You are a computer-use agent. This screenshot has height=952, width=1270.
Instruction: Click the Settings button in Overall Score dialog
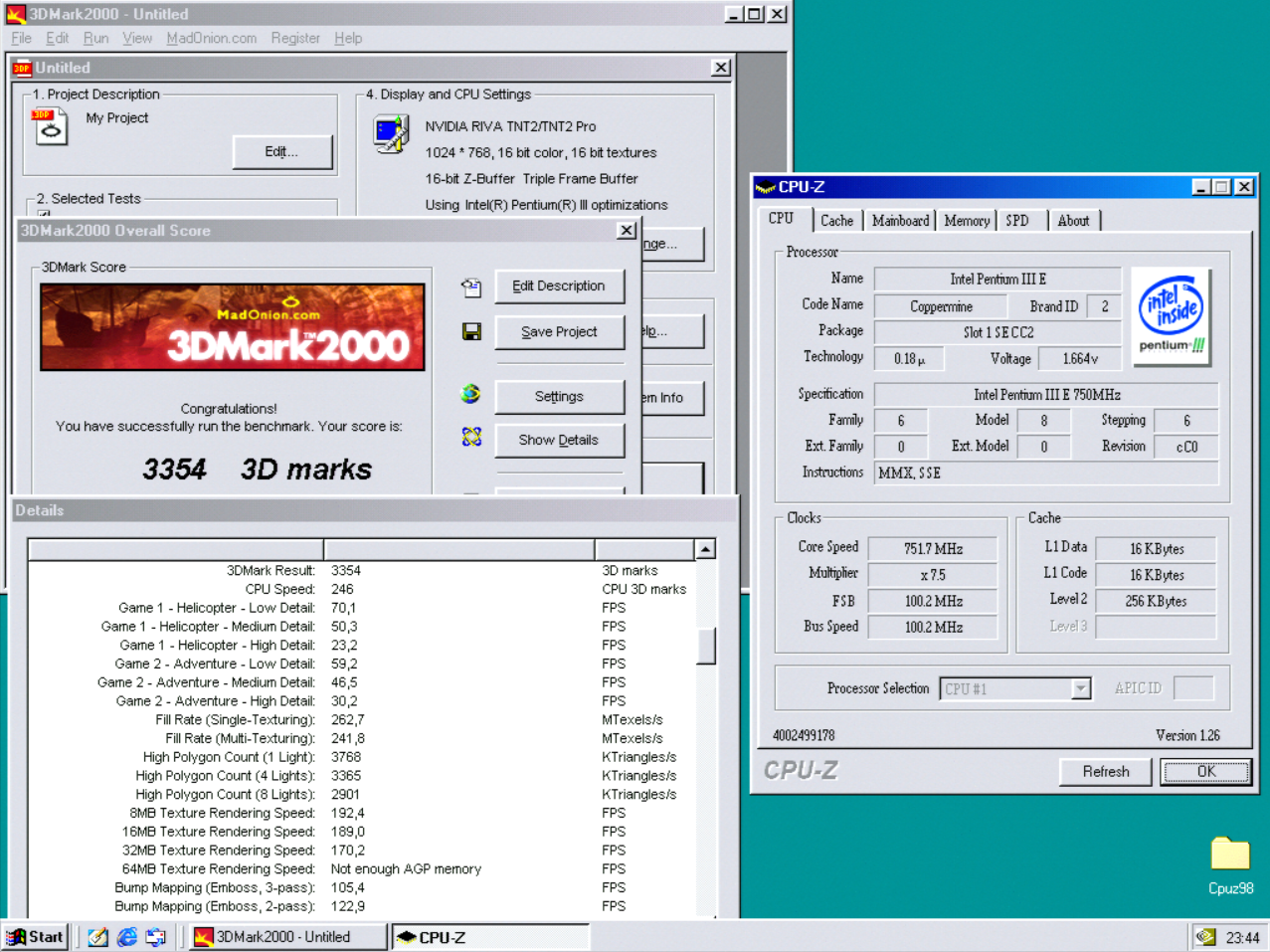559,397
